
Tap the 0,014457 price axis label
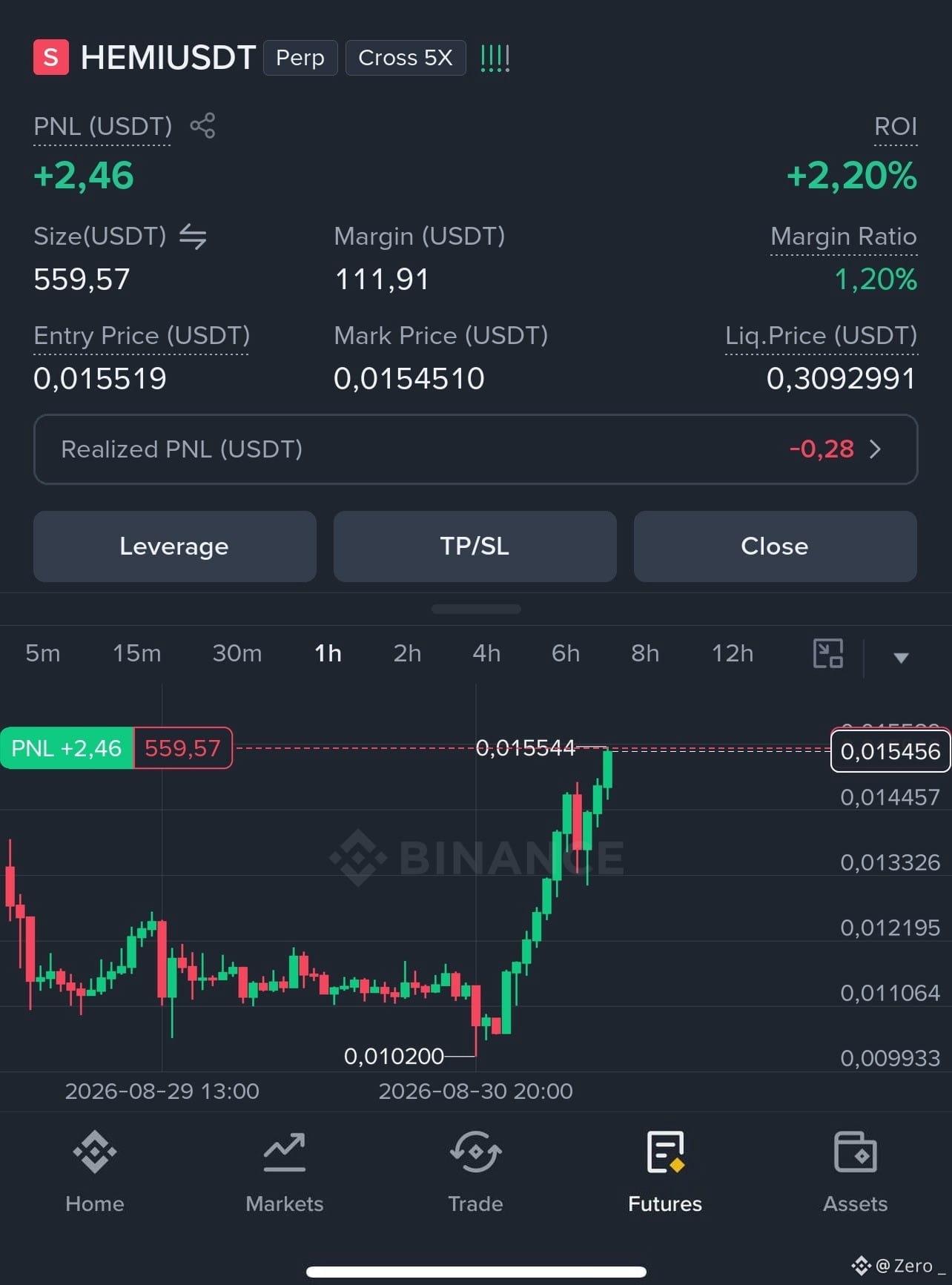coord(890,797)
